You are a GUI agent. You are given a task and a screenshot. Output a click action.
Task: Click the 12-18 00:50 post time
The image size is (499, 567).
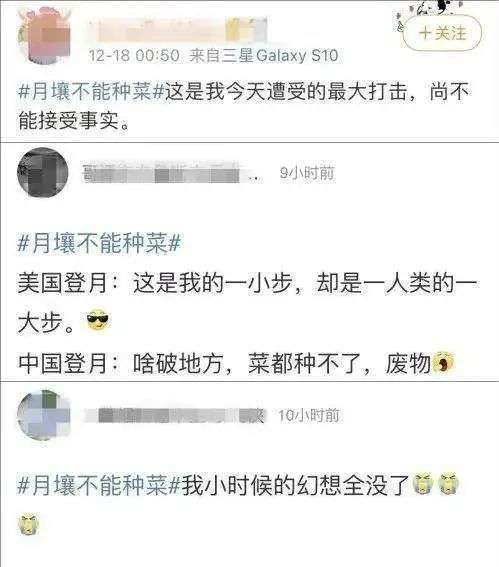pos(134,56)
